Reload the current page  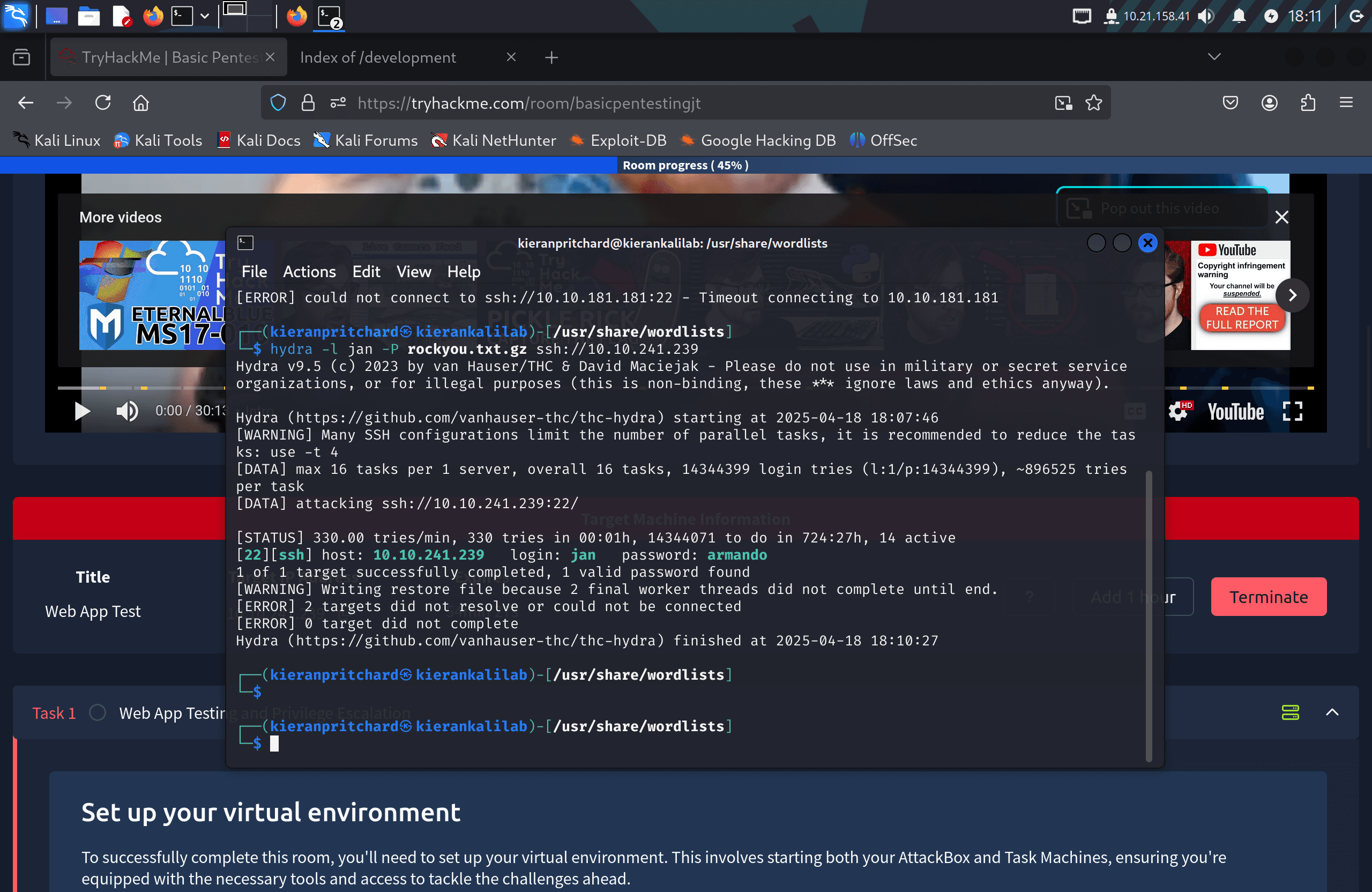point(102,103)
